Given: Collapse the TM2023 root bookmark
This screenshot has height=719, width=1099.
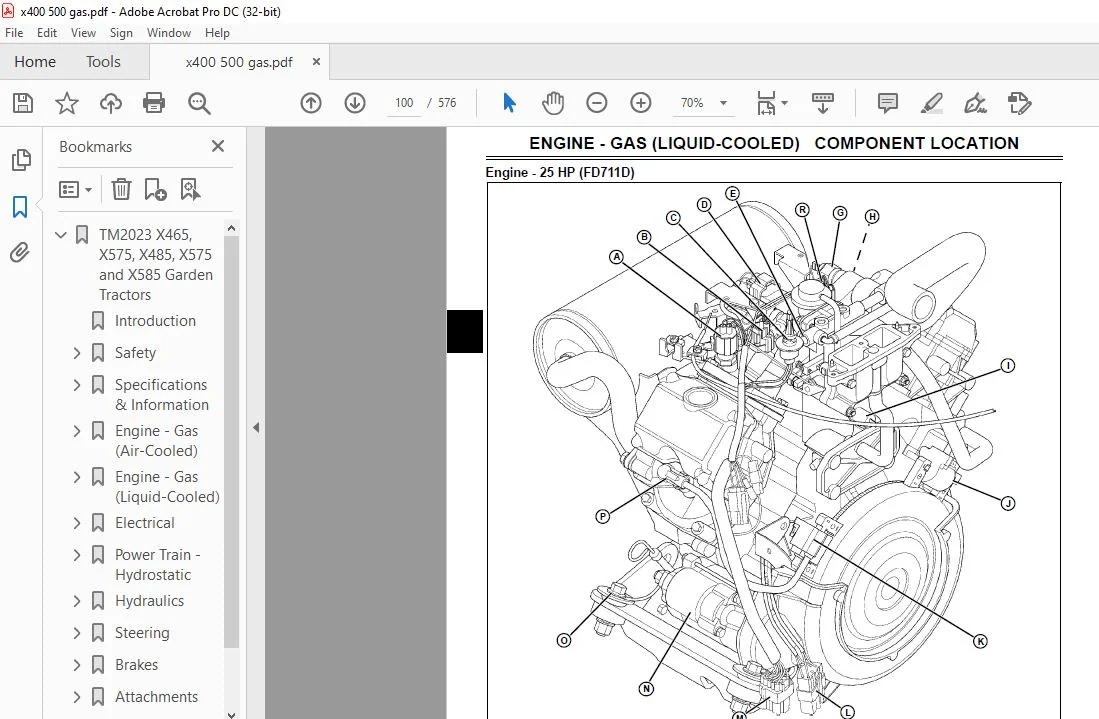Looking at the screenshot, I should coord(61,235).
